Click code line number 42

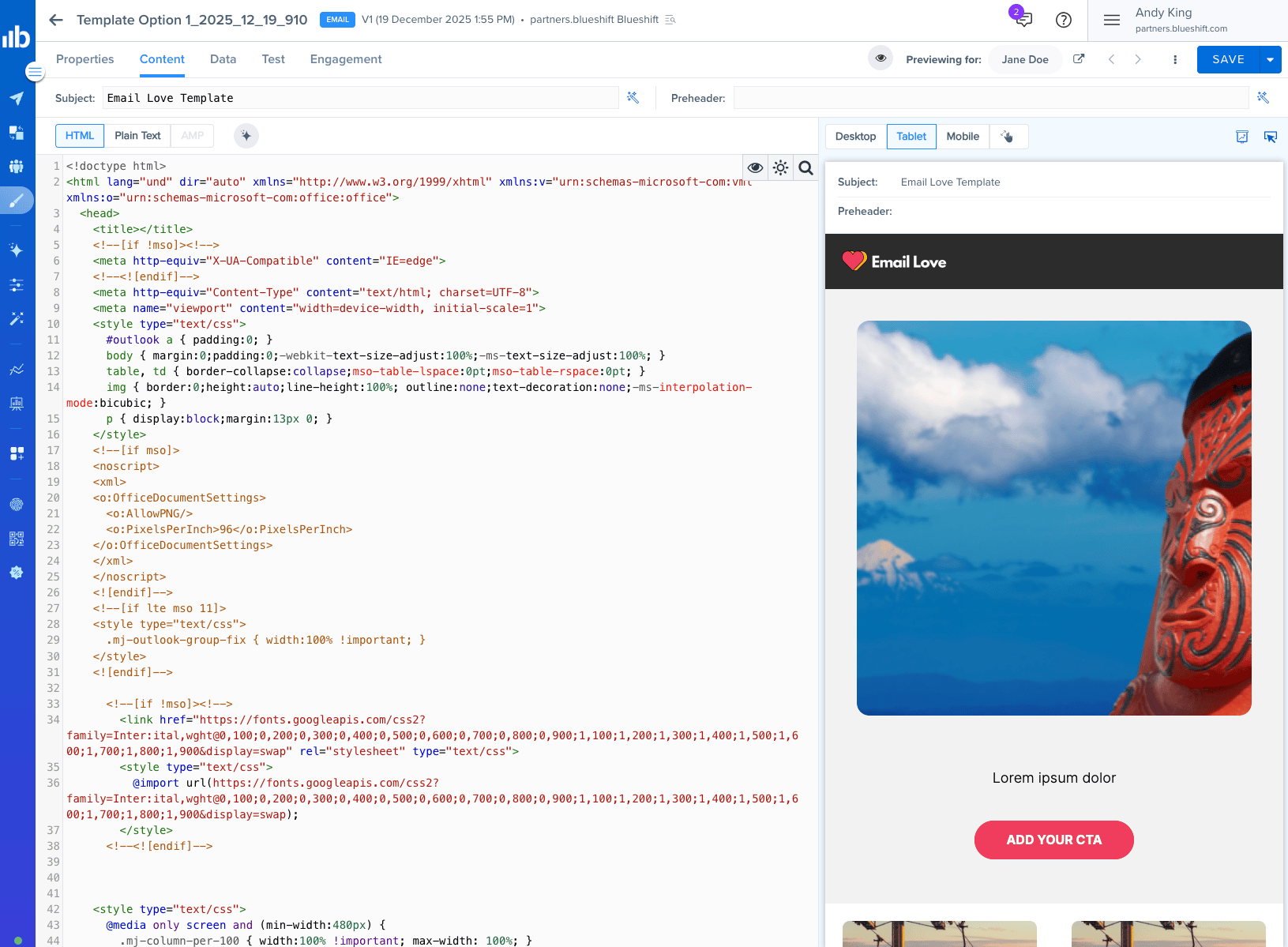coord(53,909)
